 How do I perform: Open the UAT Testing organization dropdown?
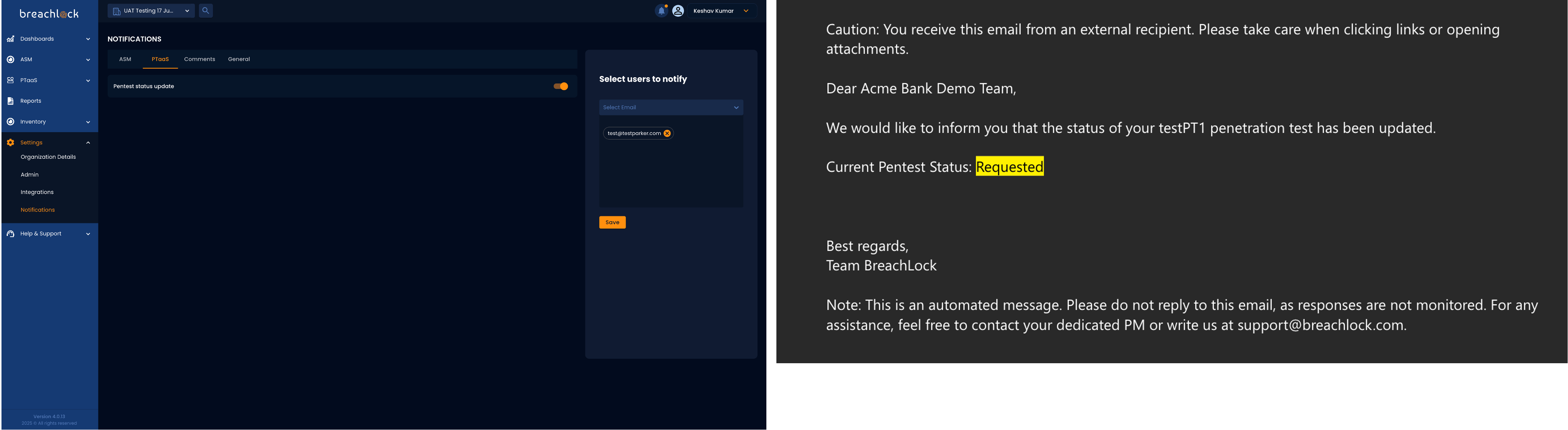151,10
